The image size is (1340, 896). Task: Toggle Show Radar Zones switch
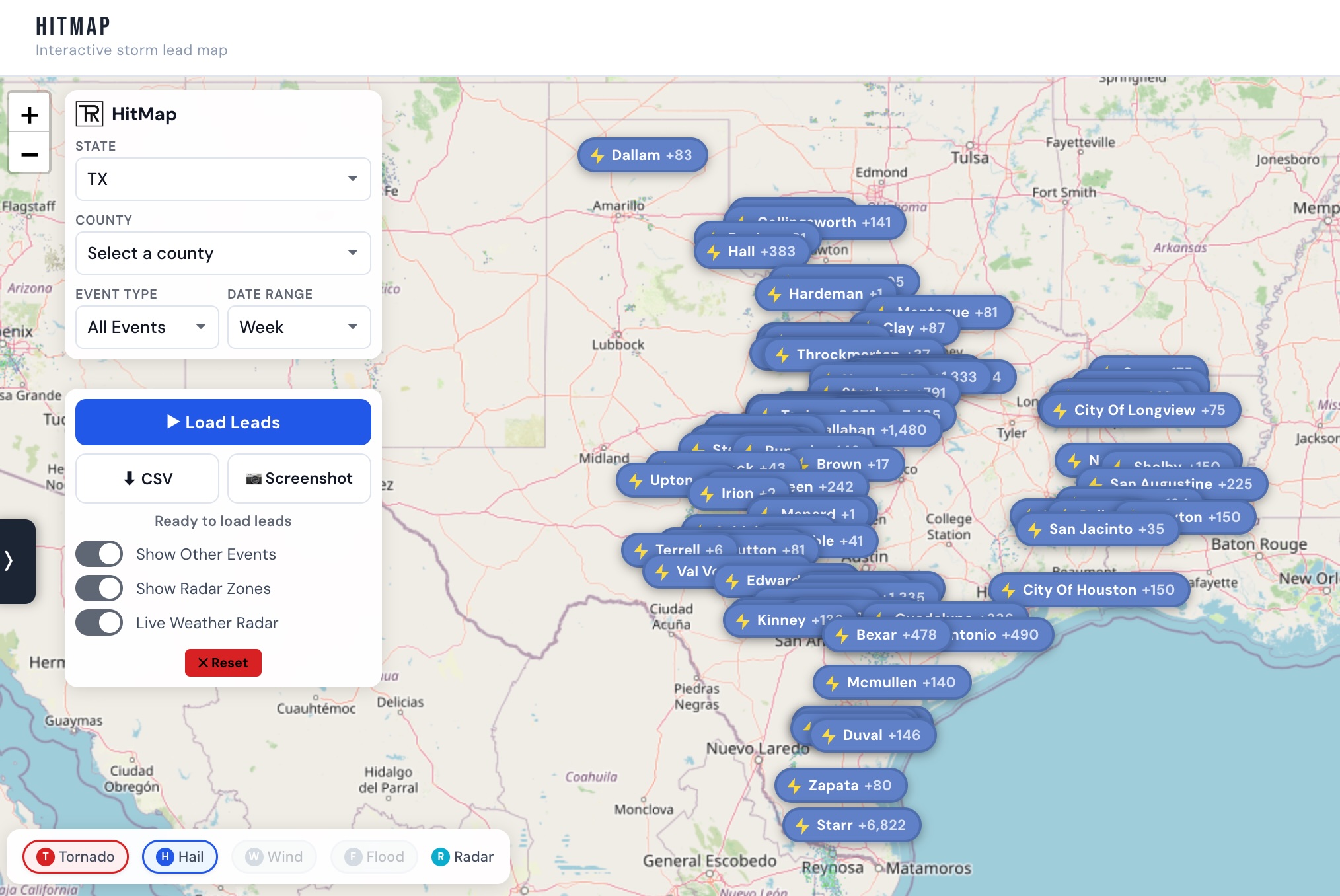click(99, 588)
